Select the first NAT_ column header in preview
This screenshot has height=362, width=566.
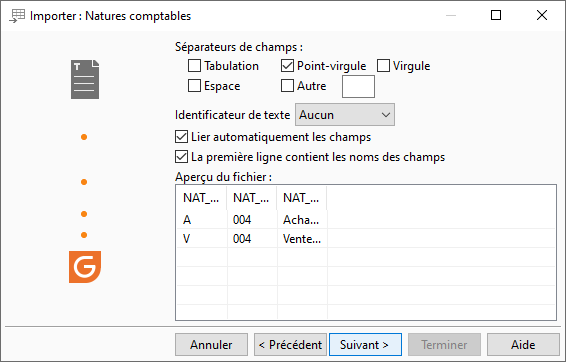click(201, 198)
